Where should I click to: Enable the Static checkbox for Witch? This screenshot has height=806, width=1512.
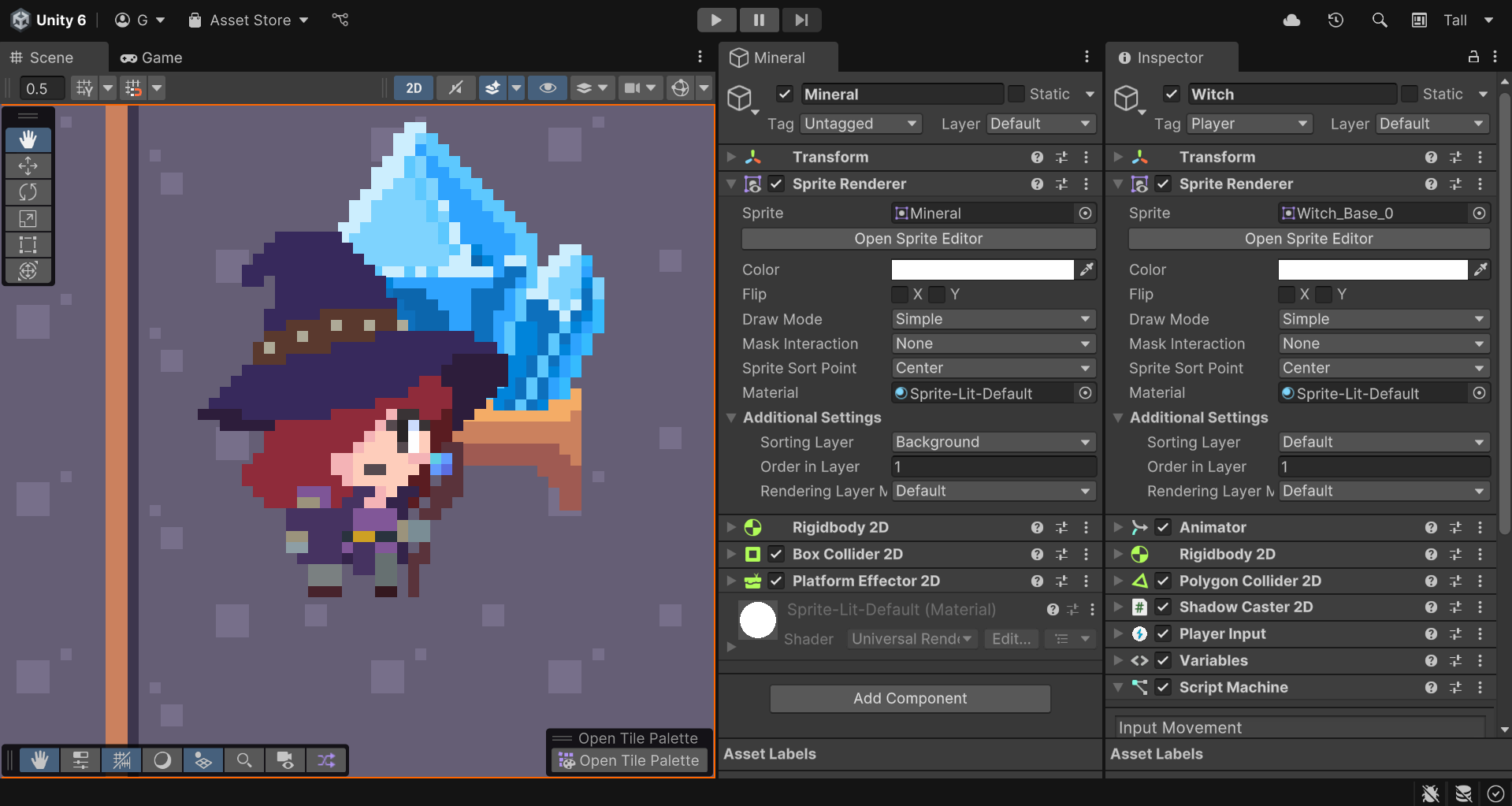(1410, 94)
